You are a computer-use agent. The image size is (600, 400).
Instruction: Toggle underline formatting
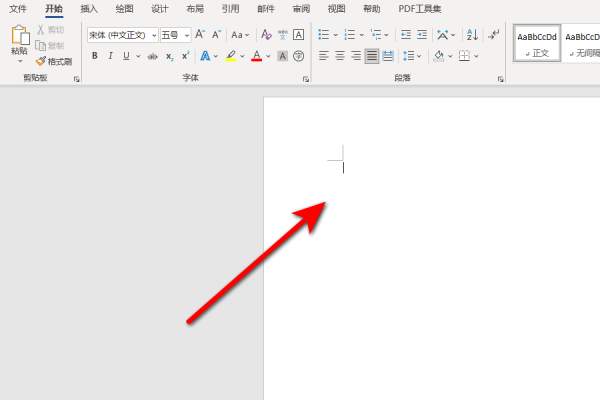pyautogui.click(x=126, y=56)
